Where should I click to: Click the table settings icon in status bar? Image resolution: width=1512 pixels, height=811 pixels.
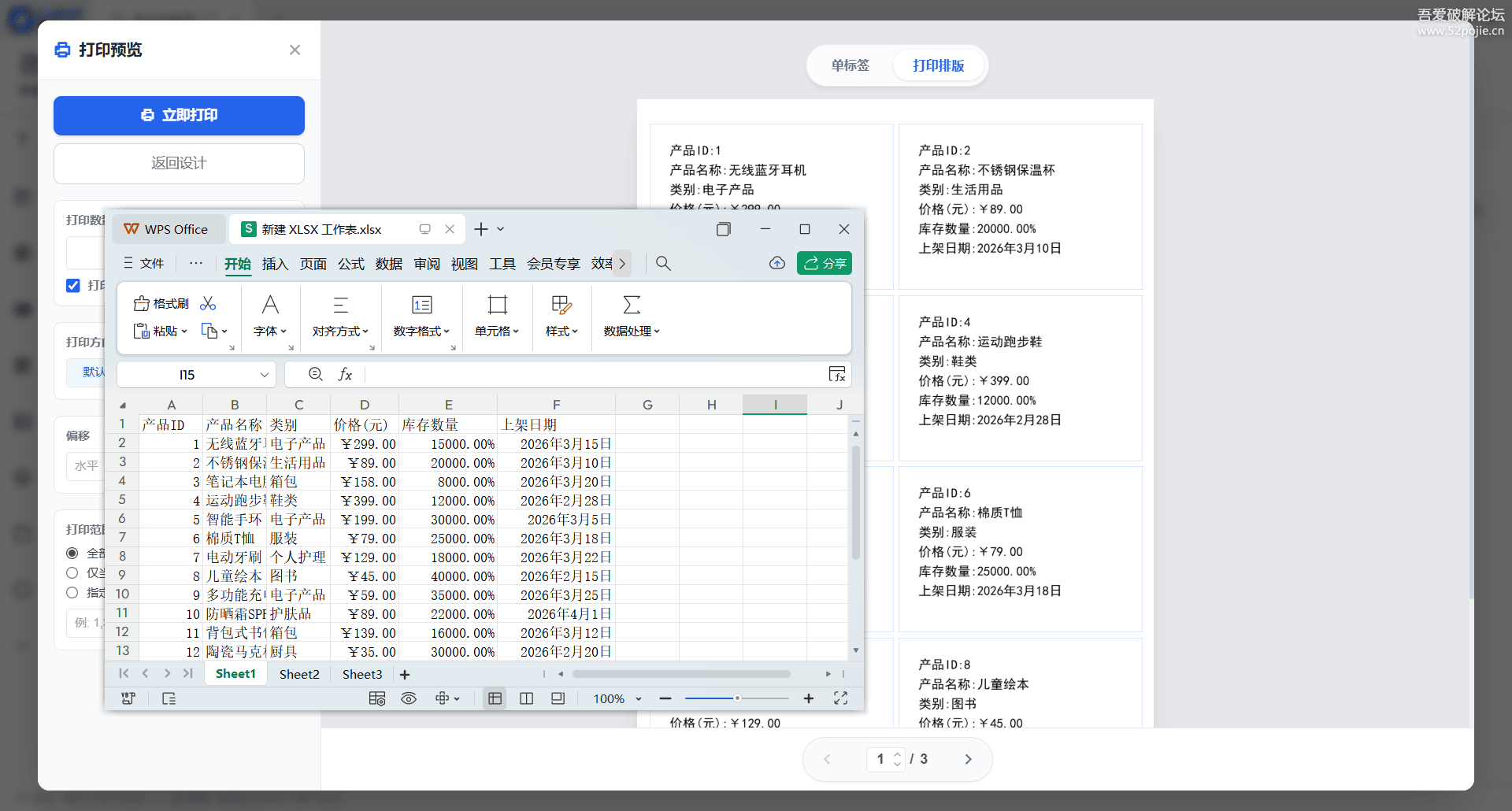tap(377, 698)
